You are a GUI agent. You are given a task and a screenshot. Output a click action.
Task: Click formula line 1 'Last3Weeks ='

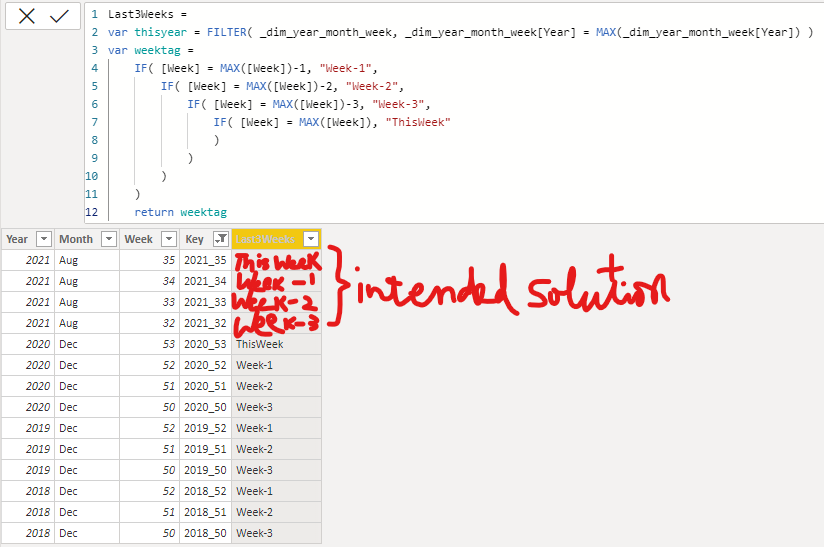coord(147,14)
